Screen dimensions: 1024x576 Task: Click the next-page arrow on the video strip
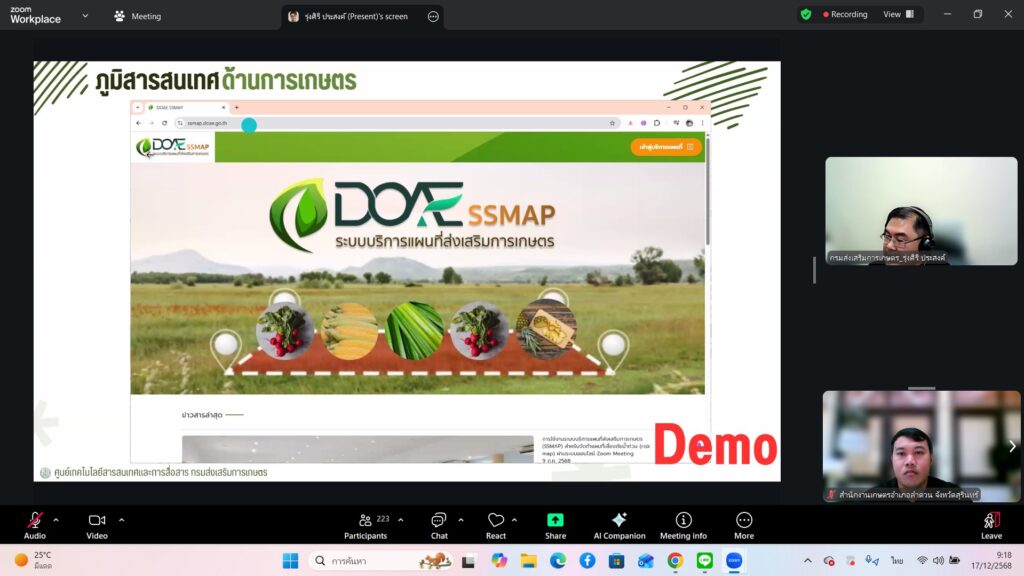[x=1012, y=446]
